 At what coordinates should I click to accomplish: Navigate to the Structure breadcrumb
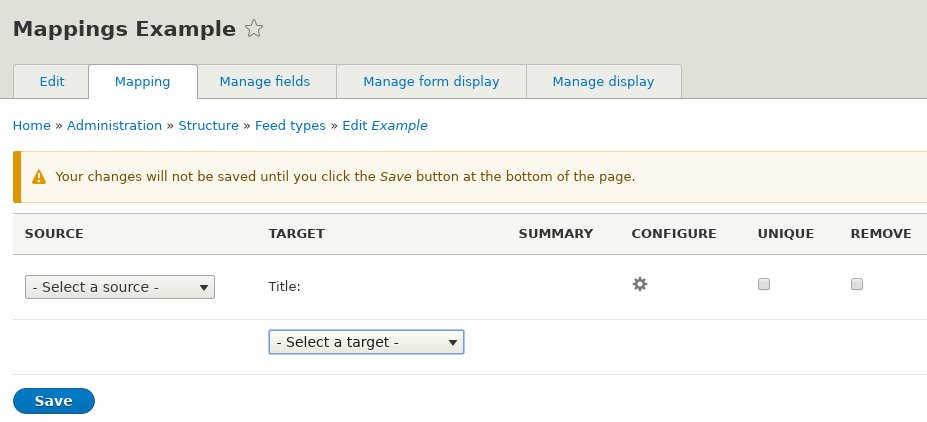pos(209,125)
